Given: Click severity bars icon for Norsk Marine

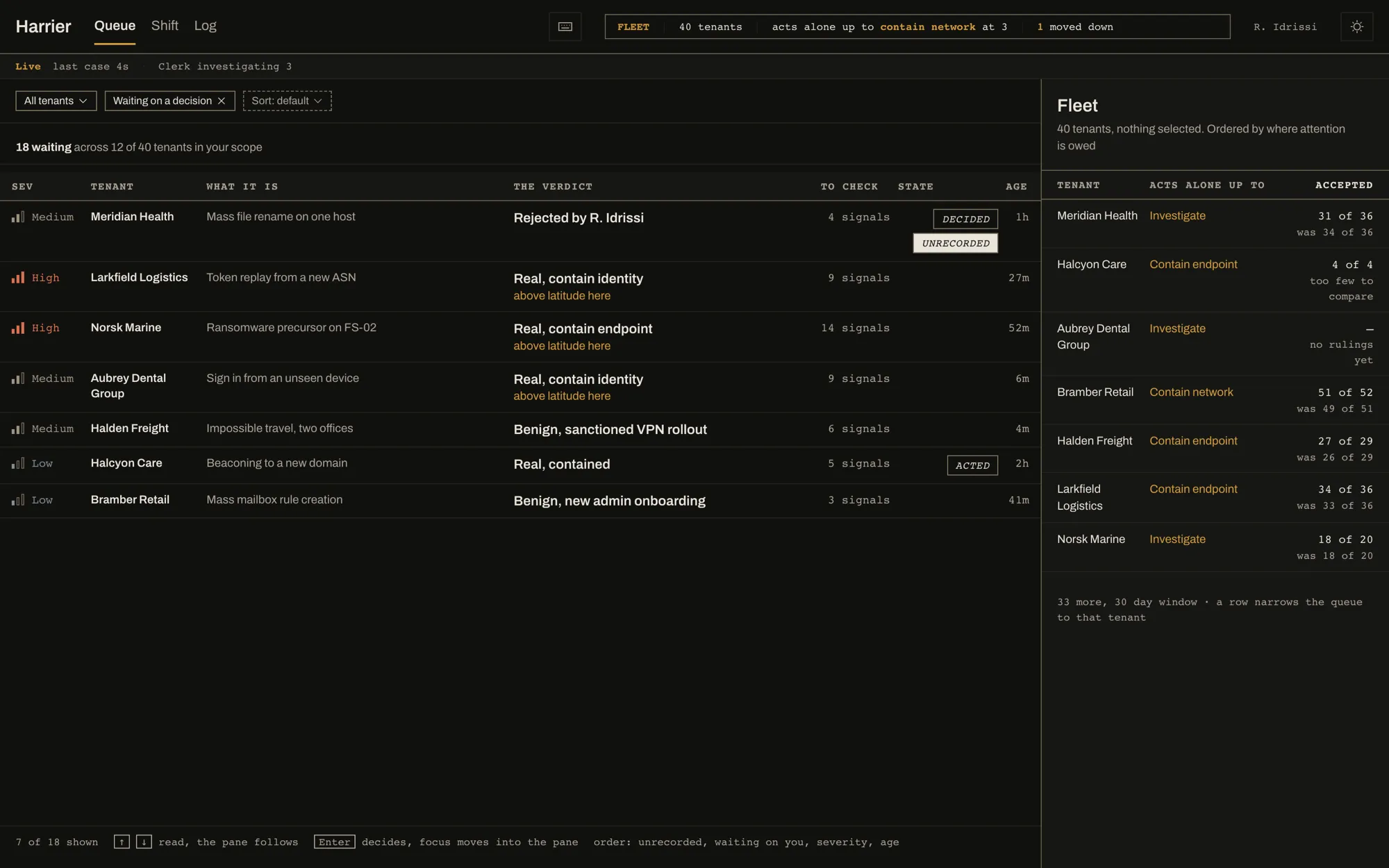Looking at the screenshot, I should tap(18, 328).
